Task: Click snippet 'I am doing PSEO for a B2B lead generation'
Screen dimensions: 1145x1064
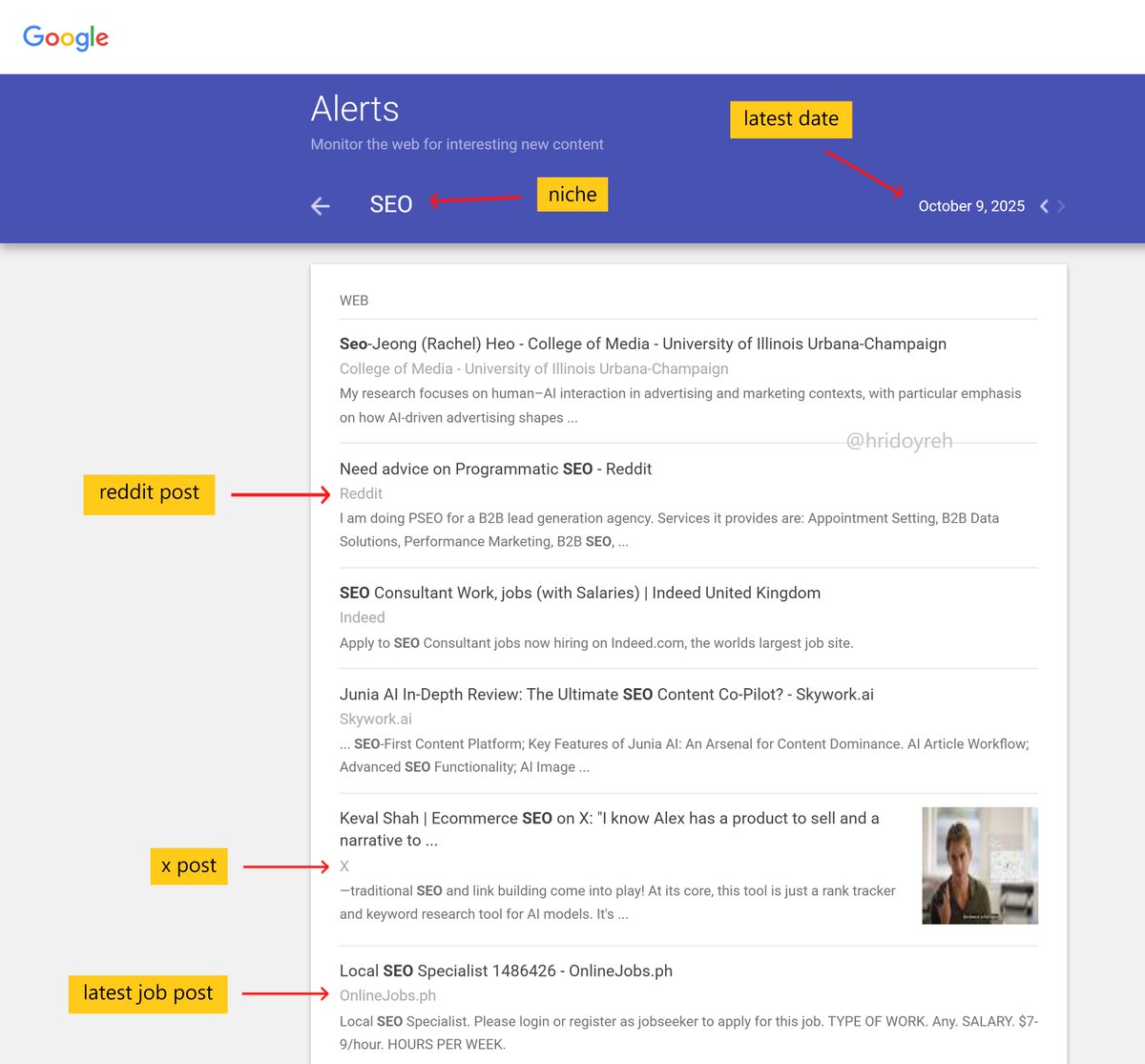Action: (670, 530)
